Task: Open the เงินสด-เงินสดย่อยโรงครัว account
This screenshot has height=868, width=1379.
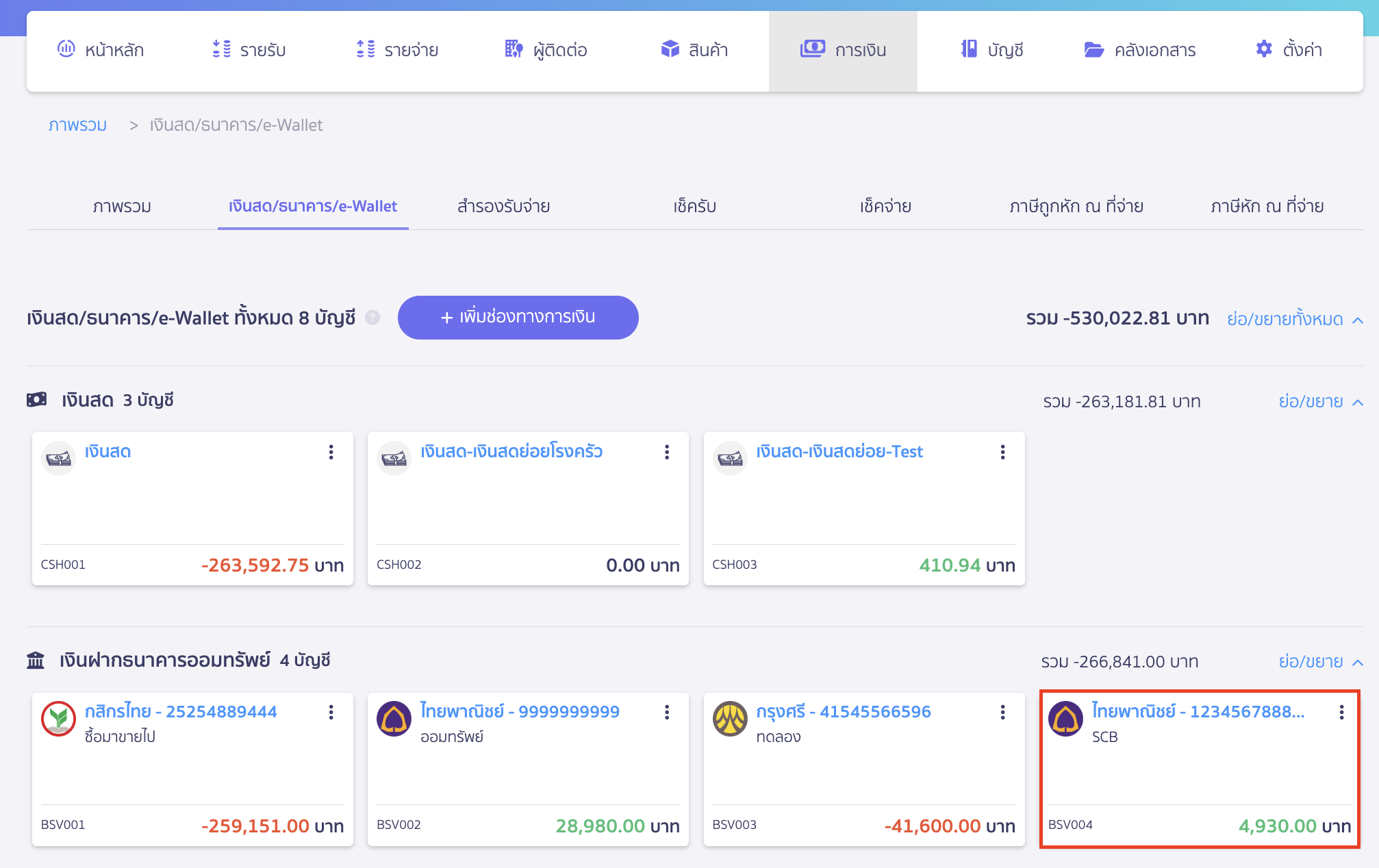Action: [511, 452]
